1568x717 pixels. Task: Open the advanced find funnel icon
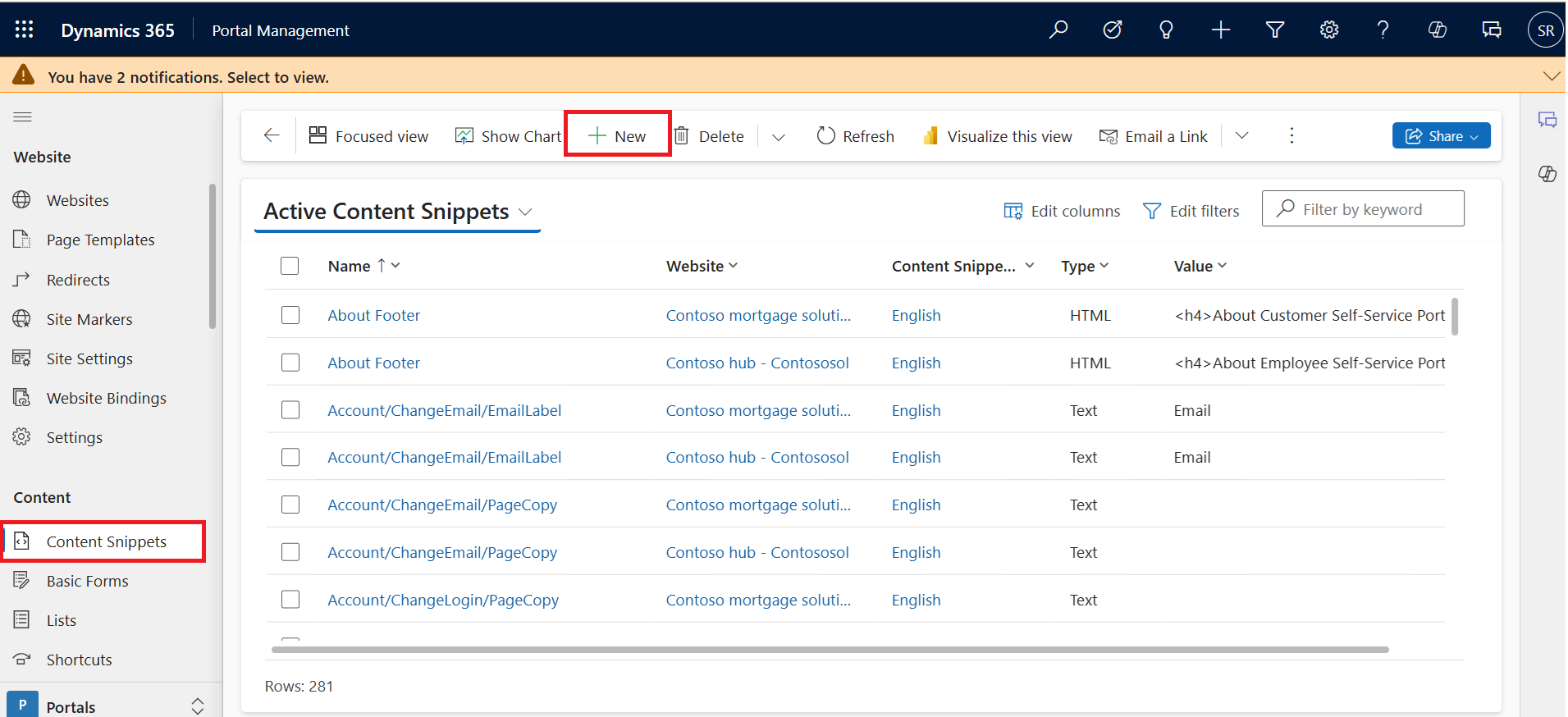pos(1274,30)
